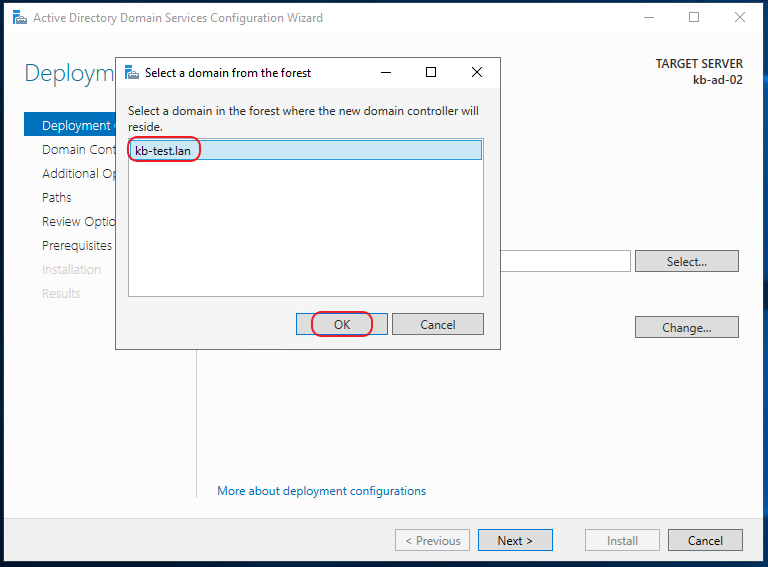Confirm domain selection with OK button

point(342,325)
